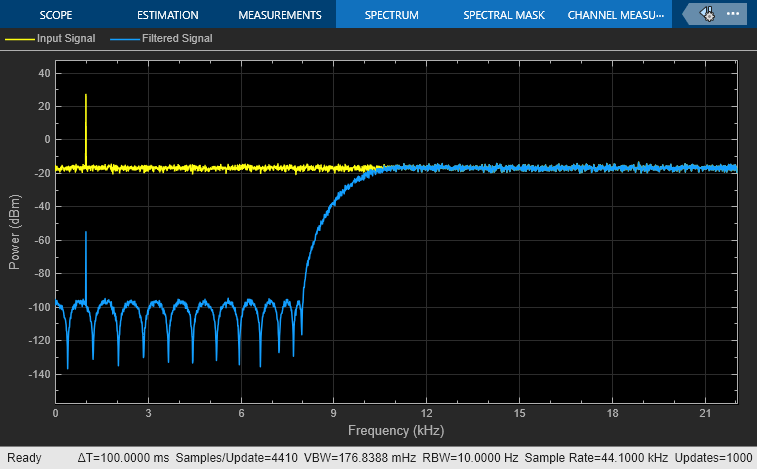Click the RBW readout in status bar

470,457
